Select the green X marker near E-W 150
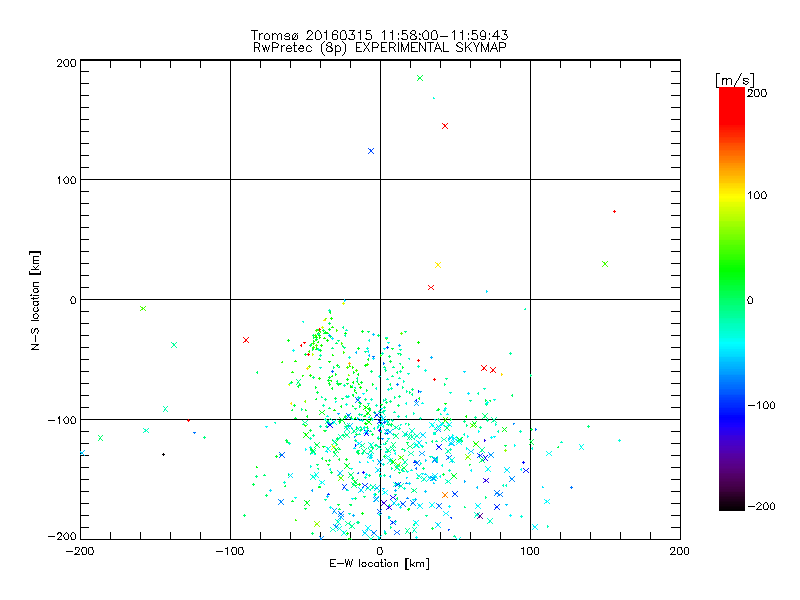The width and height of the screenshot is (800, 600). click(x=605, y=264)
